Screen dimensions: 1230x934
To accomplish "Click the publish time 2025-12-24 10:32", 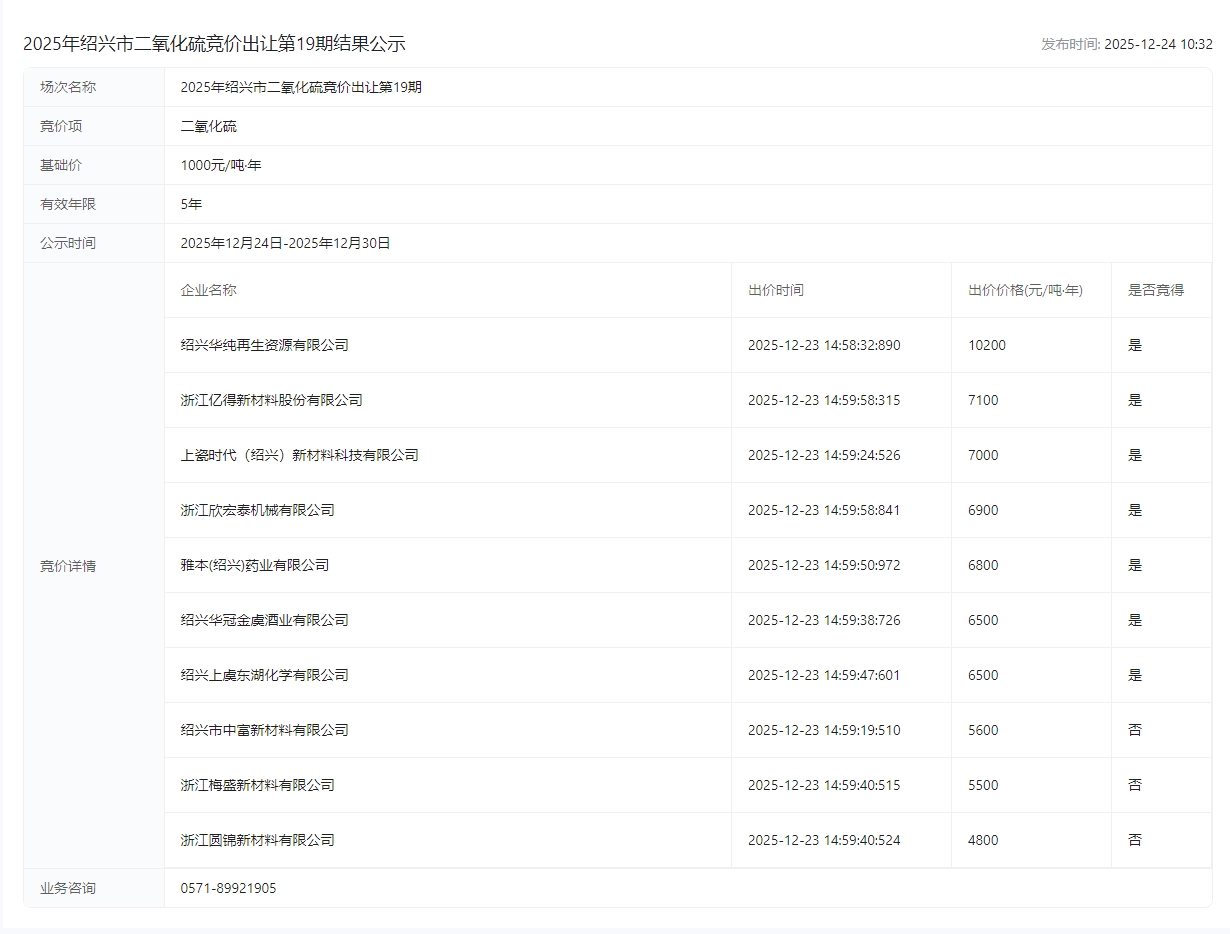I will 1158,44.
